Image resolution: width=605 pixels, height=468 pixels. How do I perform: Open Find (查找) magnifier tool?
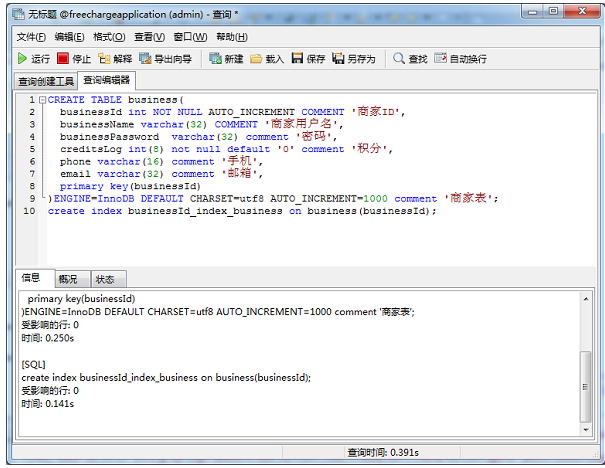pyautogui.click(x=399, y=59)
